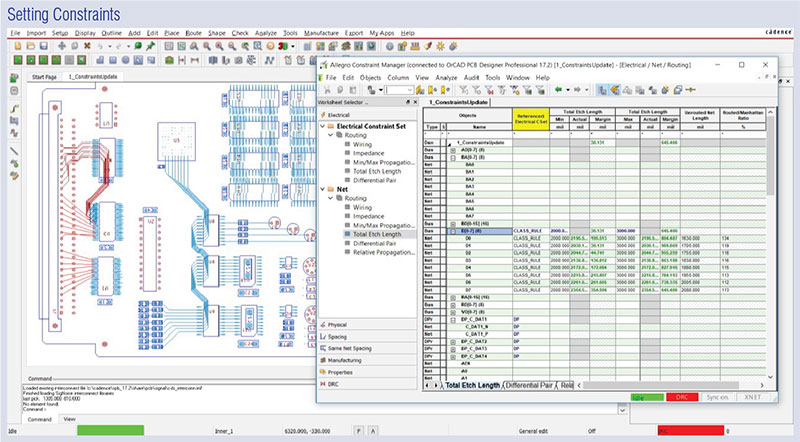800x442 pixels.
Task: Open the Setup menu in the PCB editor
Action: click(x=60, y=33)
